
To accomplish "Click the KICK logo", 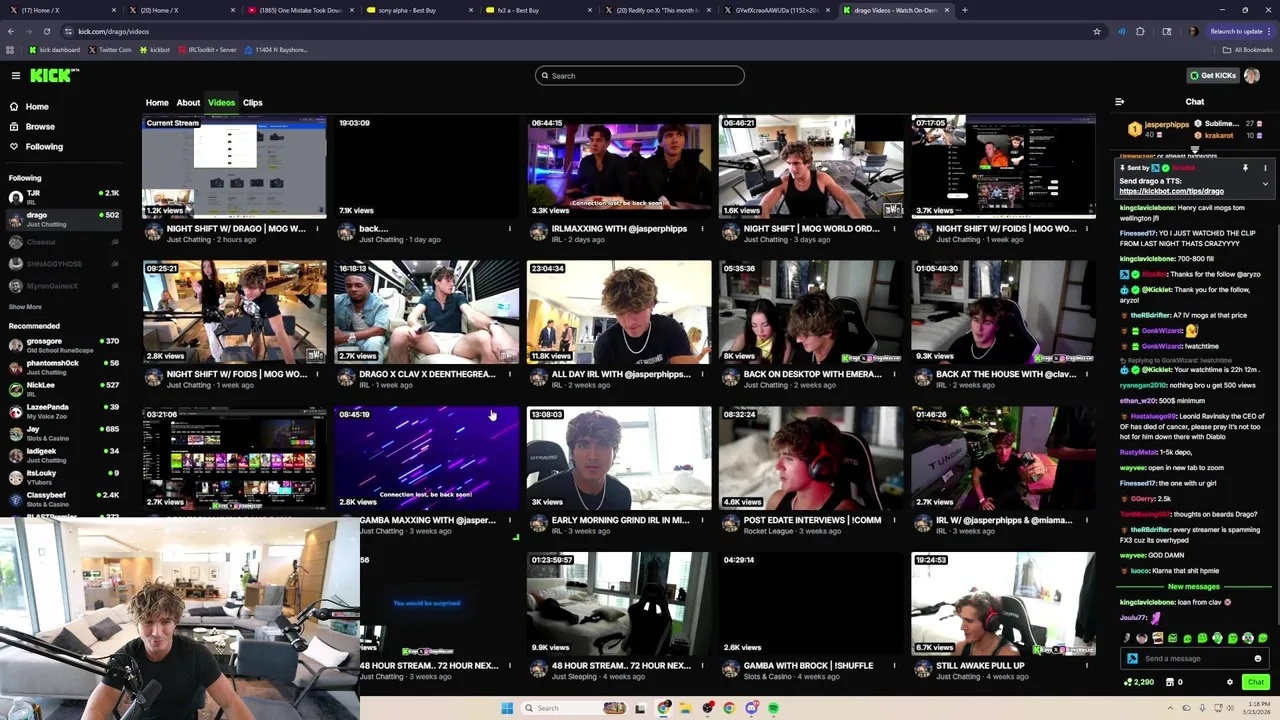I will 52,75.
